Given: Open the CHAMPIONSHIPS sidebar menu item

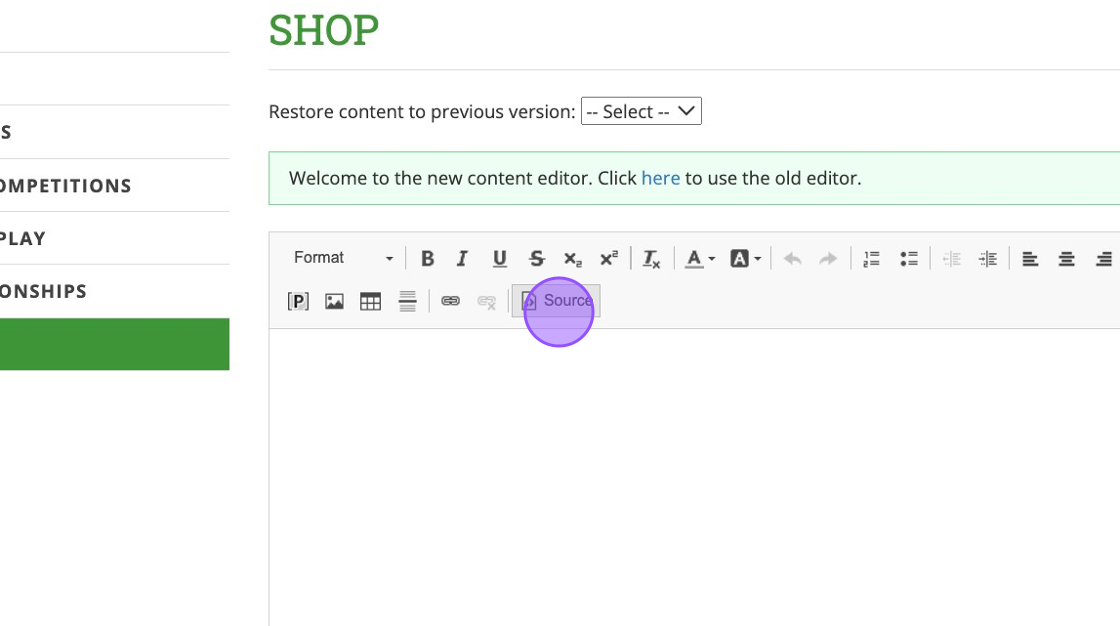Looking at the screenshot, I should click(x=43, y=292).
